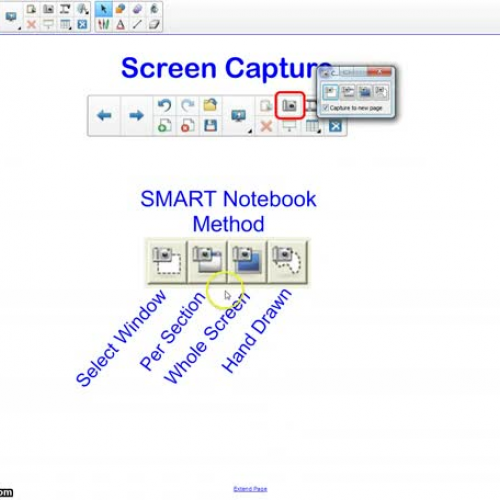
Task: Click the Save floppy disk in pictured toolbar
Action: point(210,126)
